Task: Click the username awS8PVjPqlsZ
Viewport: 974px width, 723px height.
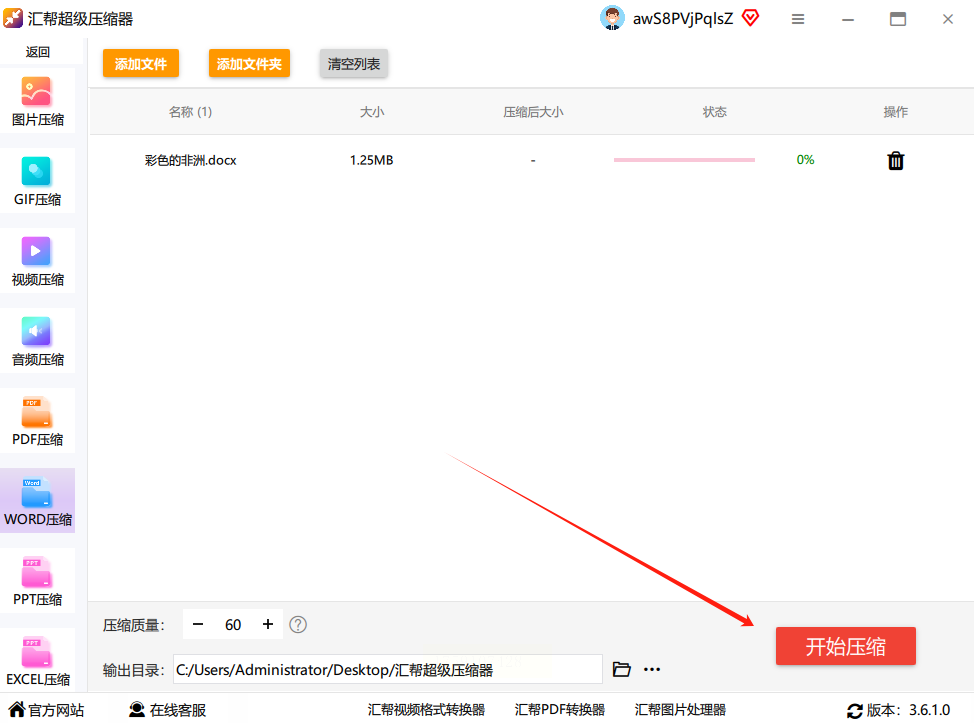Action: click(x=683, y=19)
